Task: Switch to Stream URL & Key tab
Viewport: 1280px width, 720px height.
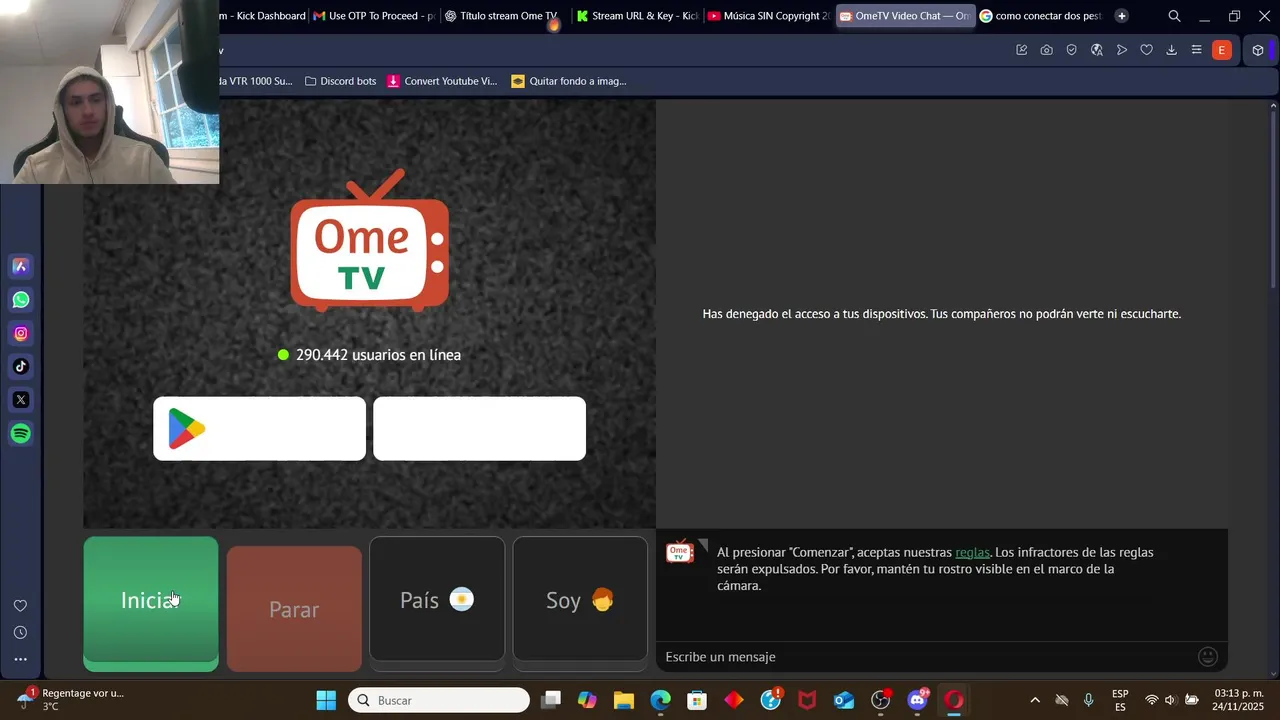Action: 637,16
